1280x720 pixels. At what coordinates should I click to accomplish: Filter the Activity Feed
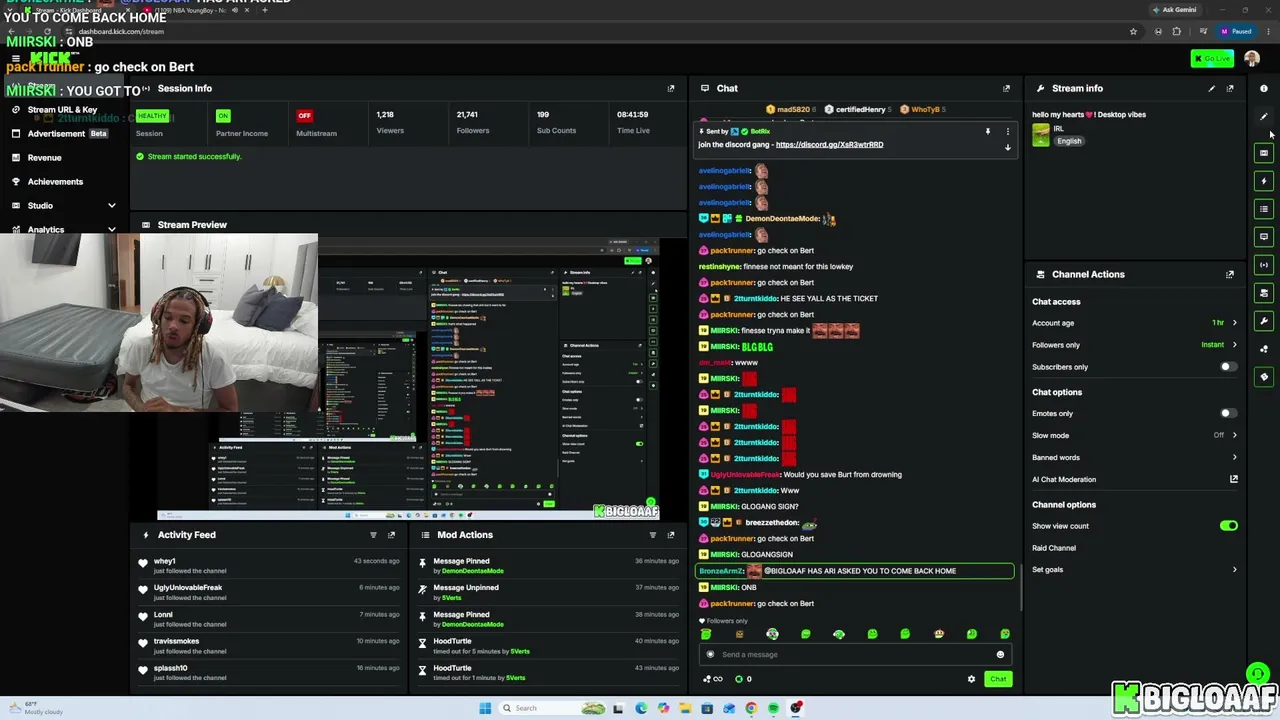coord(373,535)
